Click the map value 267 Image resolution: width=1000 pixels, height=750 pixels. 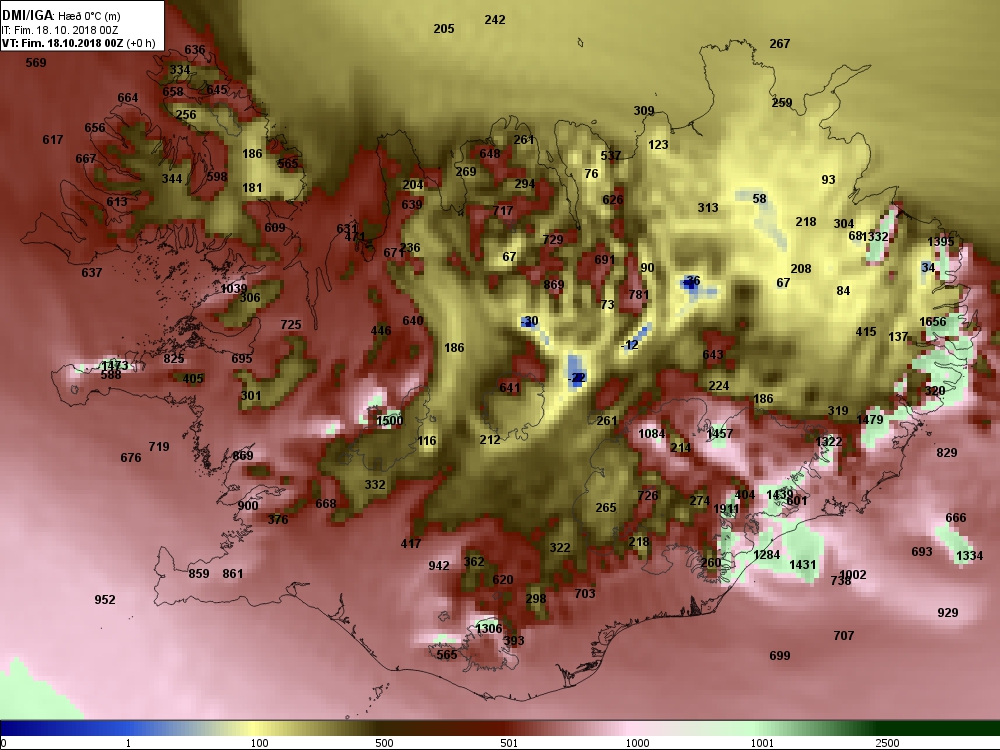coord(779,43)
